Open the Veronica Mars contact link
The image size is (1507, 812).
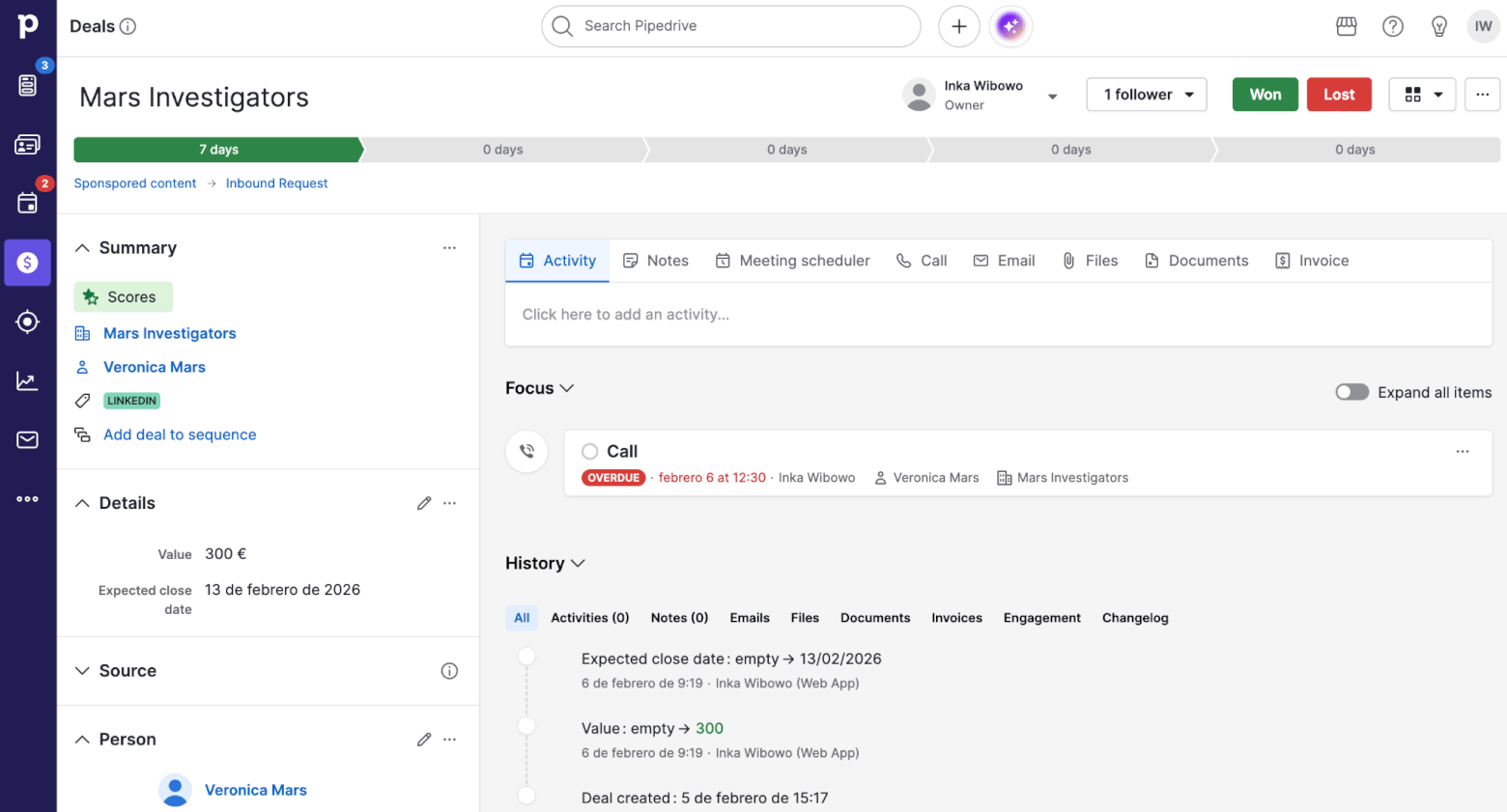154,366
